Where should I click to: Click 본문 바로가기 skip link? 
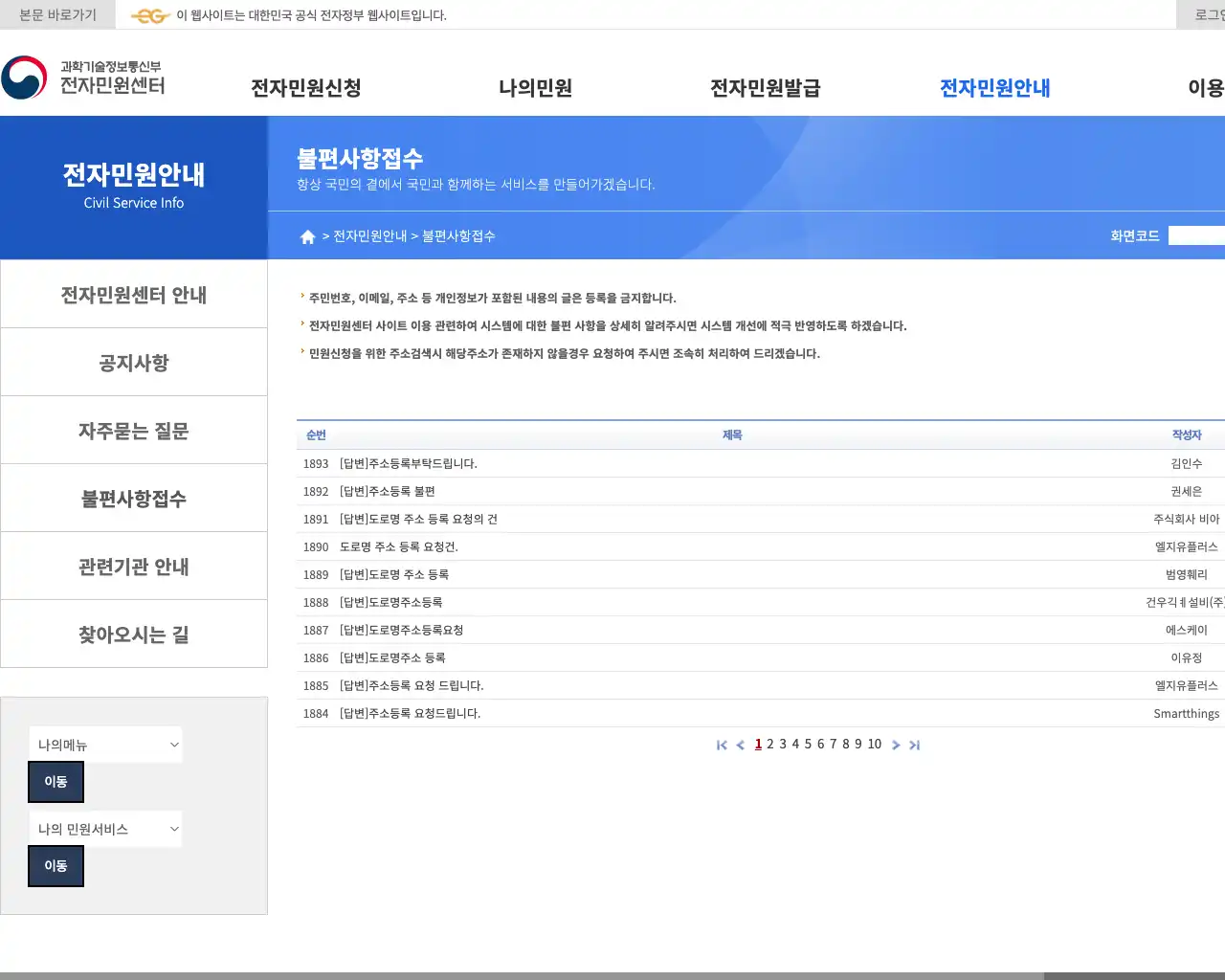[x=57, y=15]
